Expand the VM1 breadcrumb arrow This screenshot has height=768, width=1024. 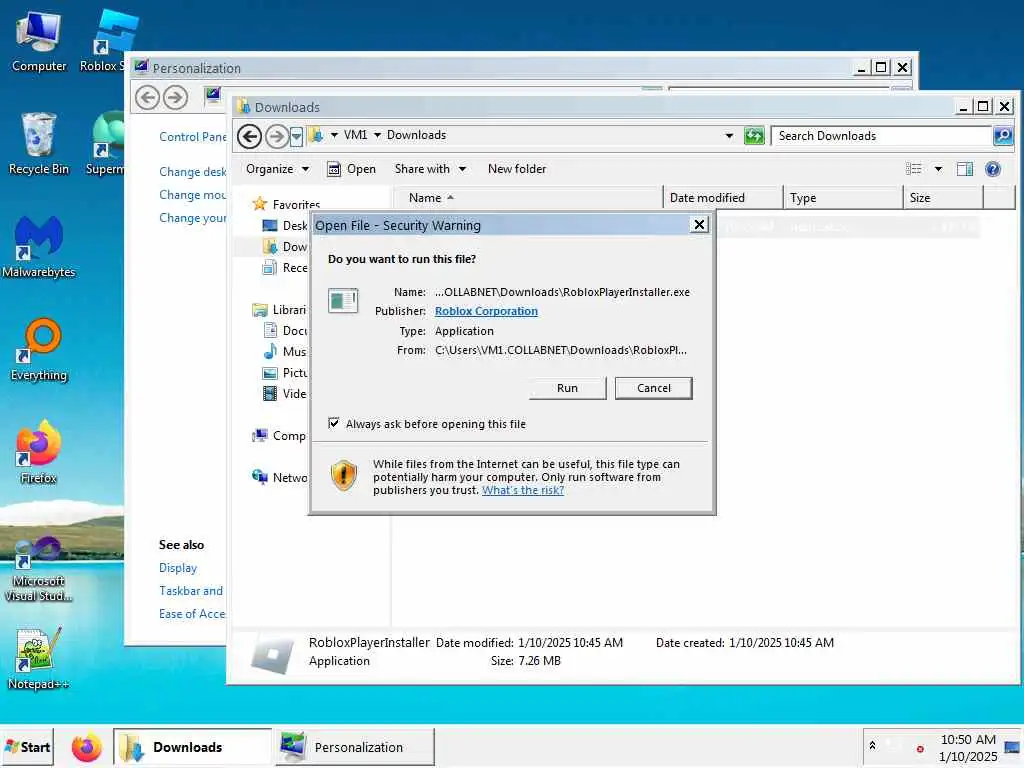coord(377,135)
